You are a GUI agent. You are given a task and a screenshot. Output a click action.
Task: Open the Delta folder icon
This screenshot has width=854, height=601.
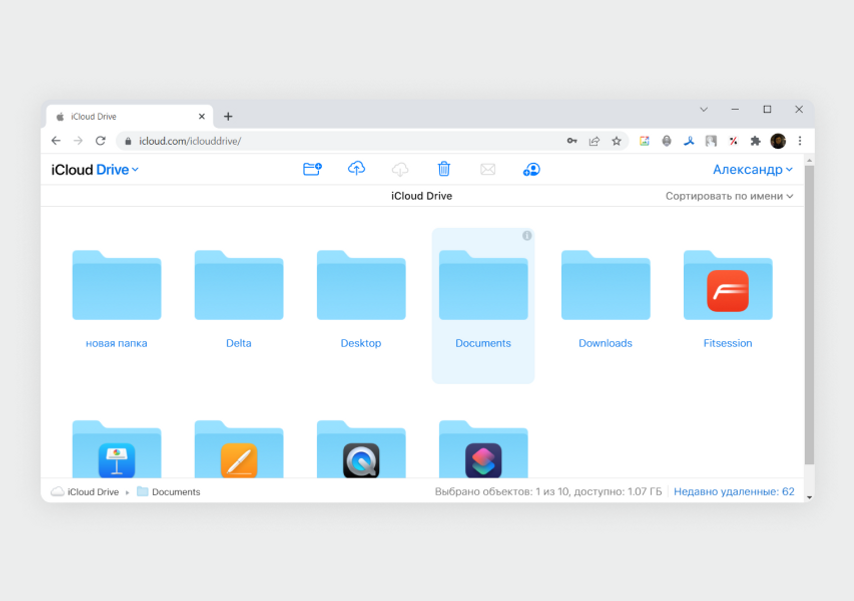point(239,285)
